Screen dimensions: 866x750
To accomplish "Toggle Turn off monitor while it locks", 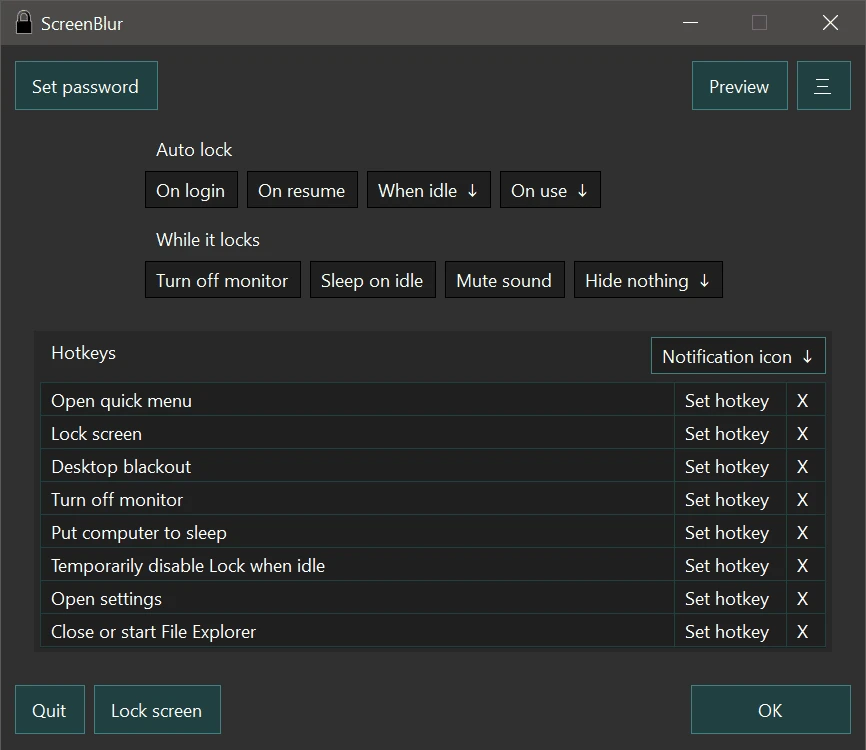I will click(x=223, y=280).
